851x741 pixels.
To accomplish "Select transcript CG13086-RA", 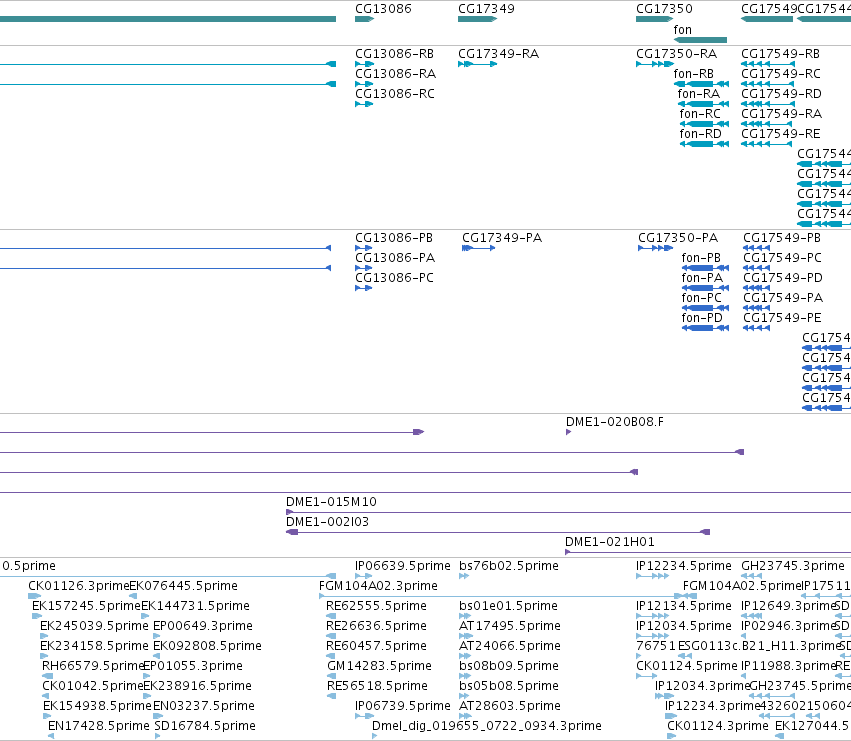I will pos(396,74).
